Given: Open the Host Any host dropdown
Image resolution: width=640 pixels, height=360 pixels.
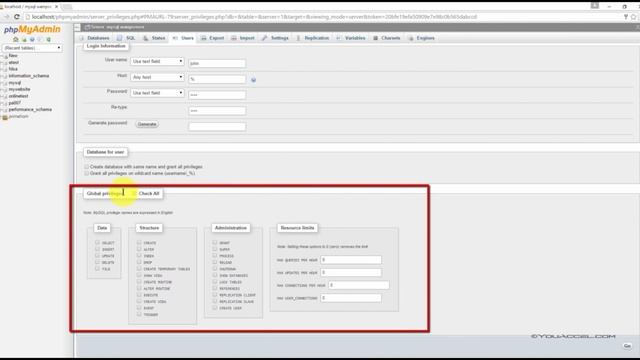Looking at the screenshot, I should pyautogui.click(x=157, y=77).
